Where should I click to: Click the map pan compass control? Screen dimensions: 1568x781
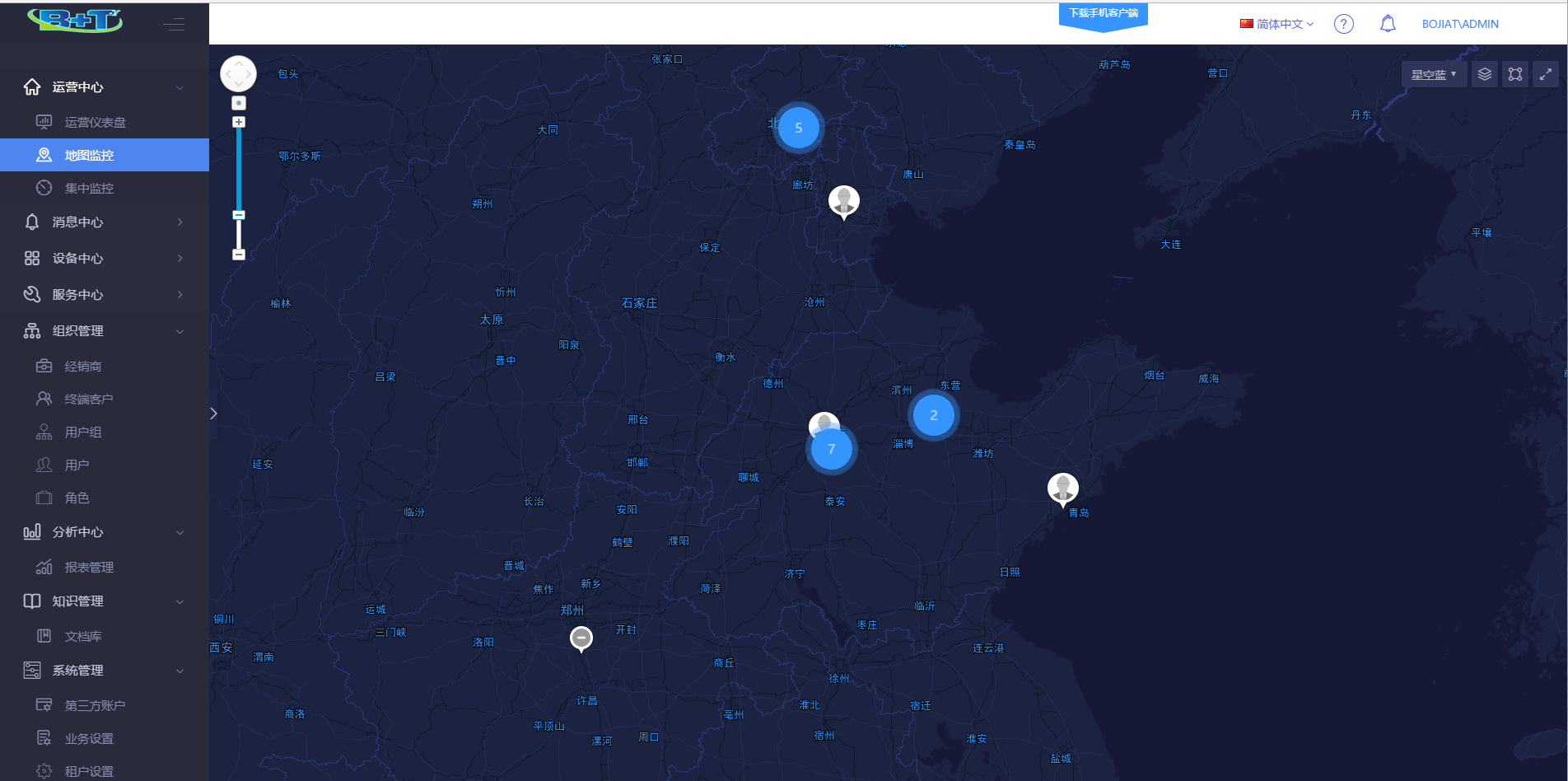(x=239, y=74)
